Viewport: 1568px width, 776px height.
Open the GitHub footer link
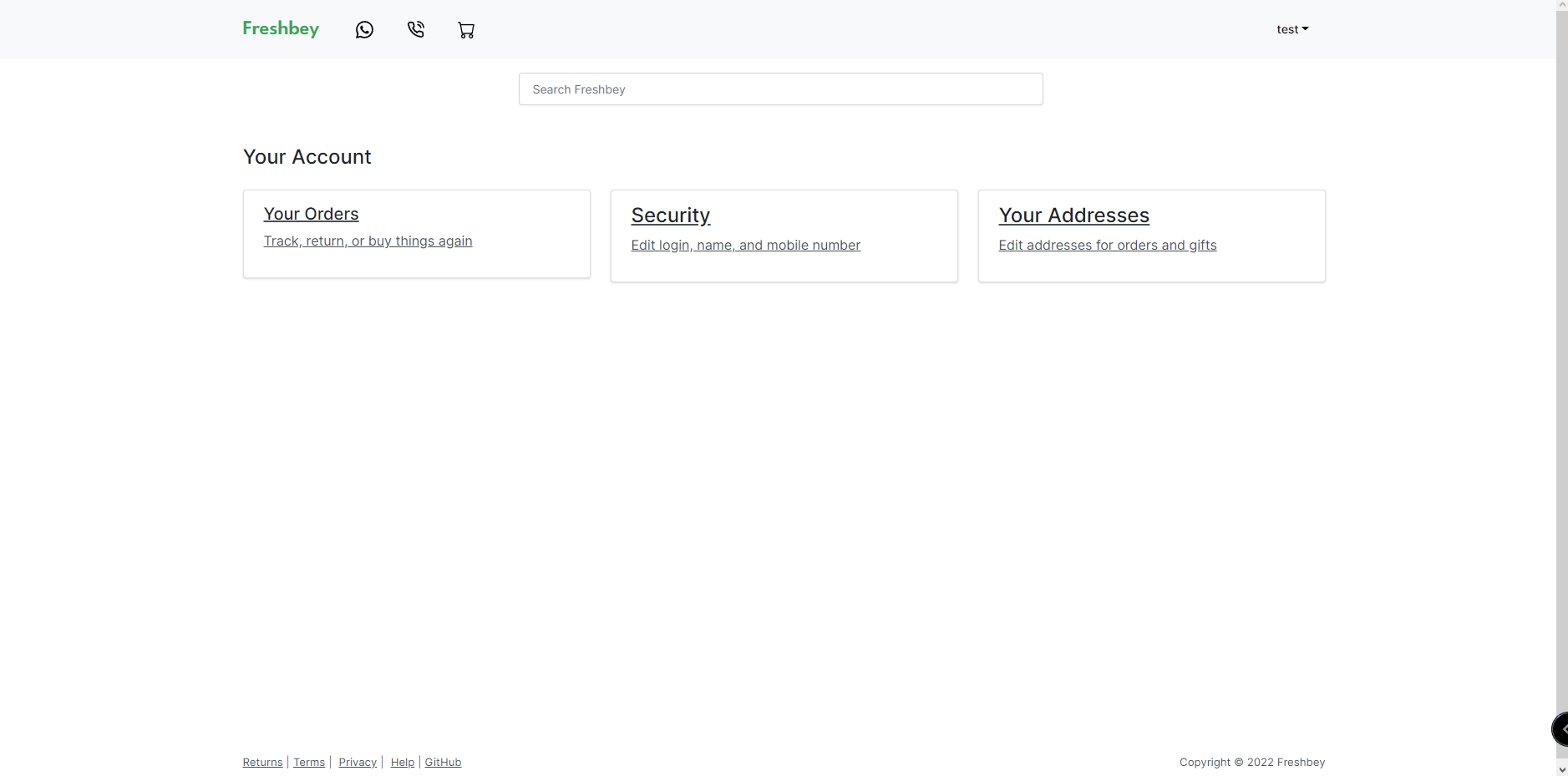(443, 762)
